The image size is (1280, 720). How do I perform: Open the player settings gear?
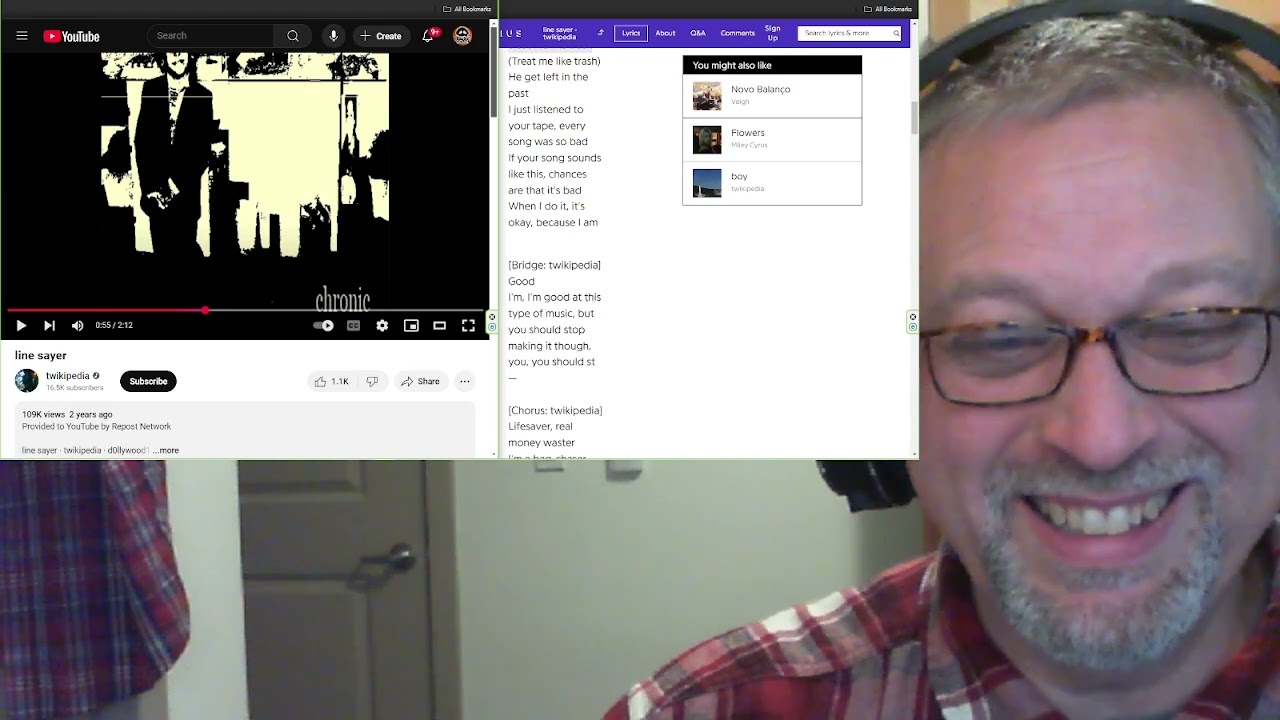pyautogui.click(x=382, y=325)
